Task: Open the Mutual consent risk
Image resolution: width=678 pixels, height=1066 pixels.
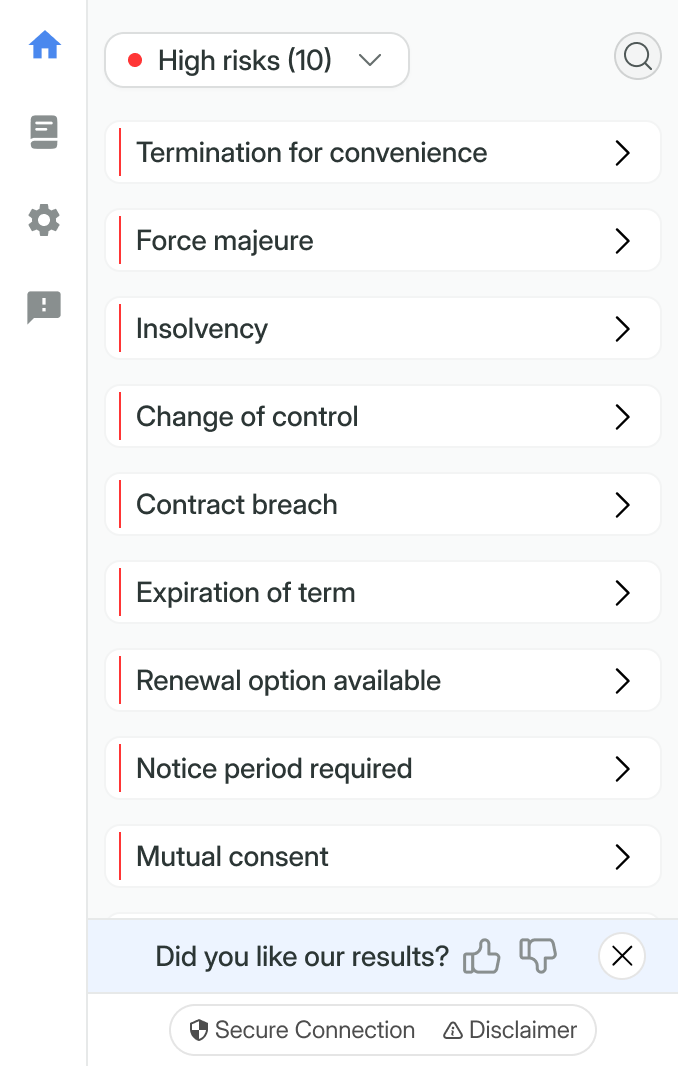Action: coord(382,857)
